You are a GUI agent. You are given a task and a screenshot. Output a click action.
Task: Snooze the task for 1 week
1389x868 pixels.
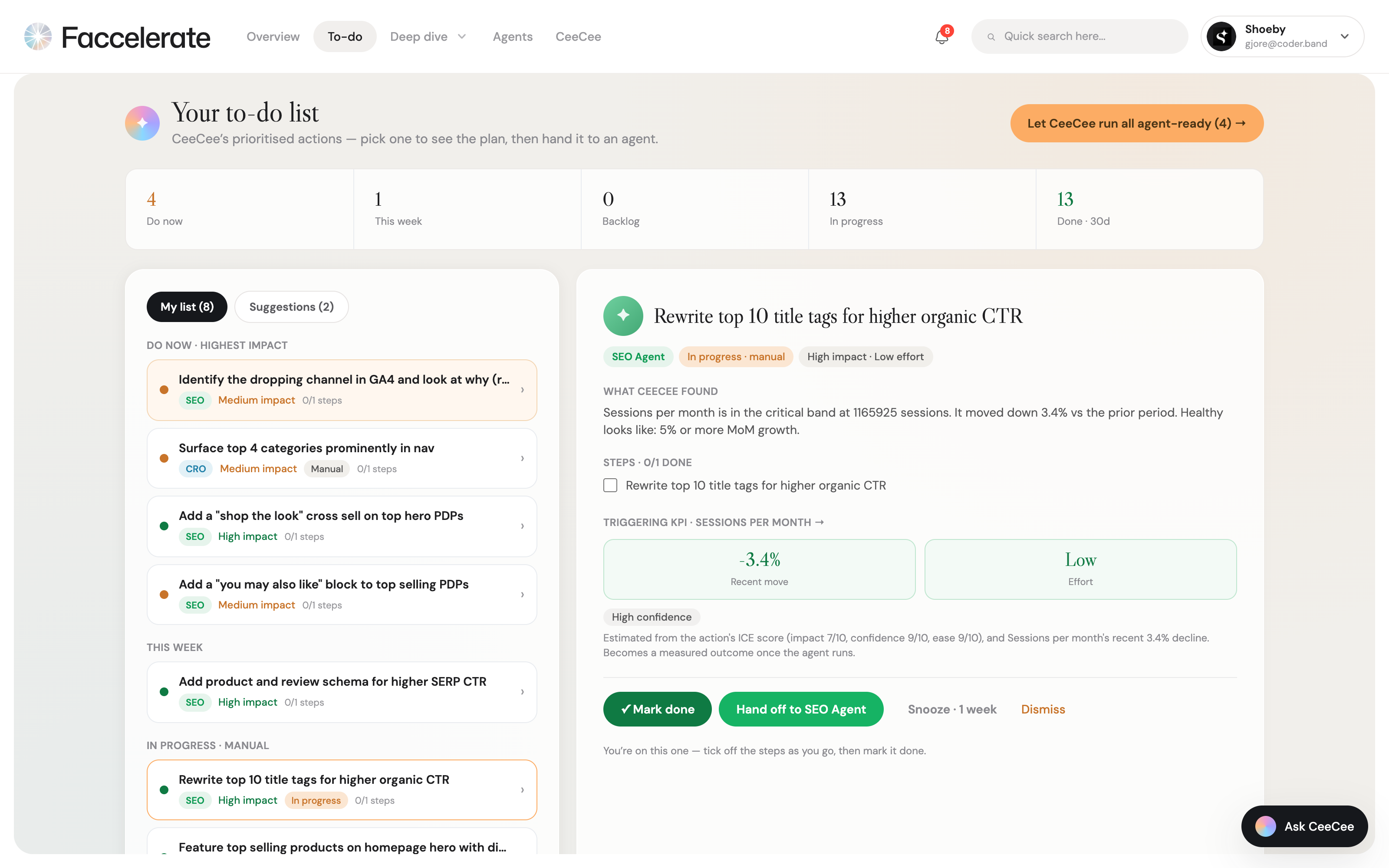[952, 709]
